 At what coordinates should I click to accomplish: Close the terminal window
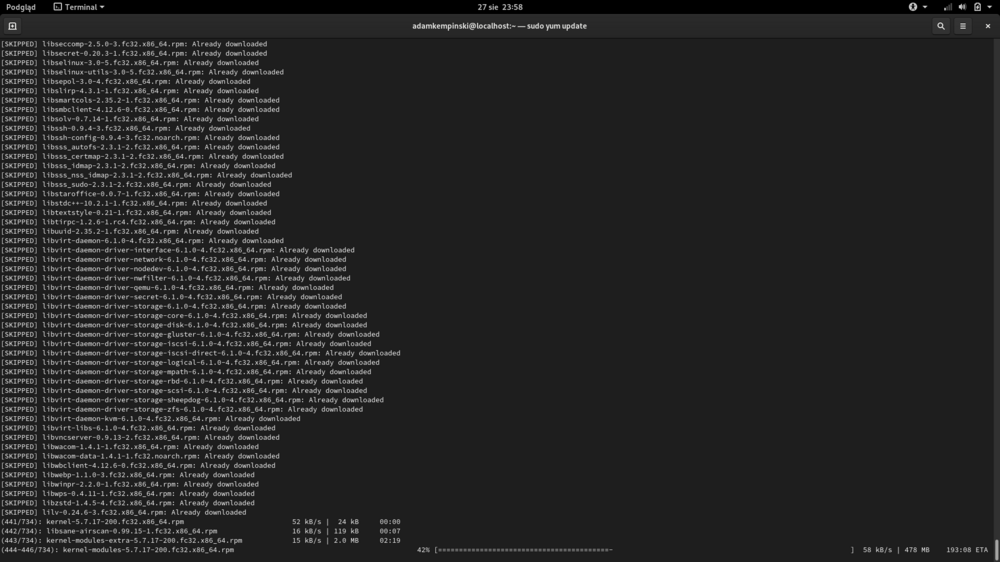988,26
